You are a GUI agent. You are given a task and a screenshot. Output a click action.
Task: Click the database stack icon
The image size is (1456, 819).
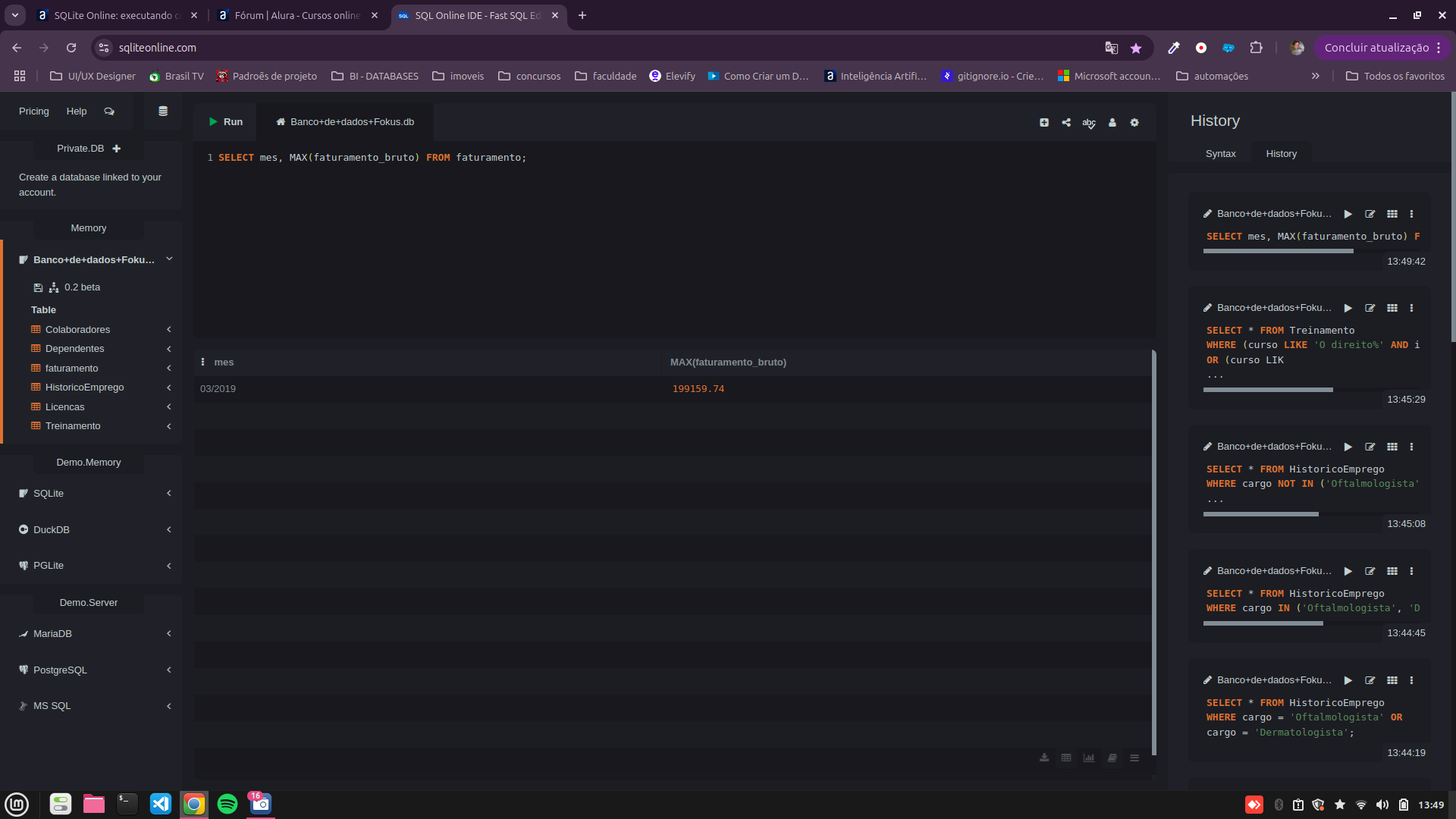(162, 111)
